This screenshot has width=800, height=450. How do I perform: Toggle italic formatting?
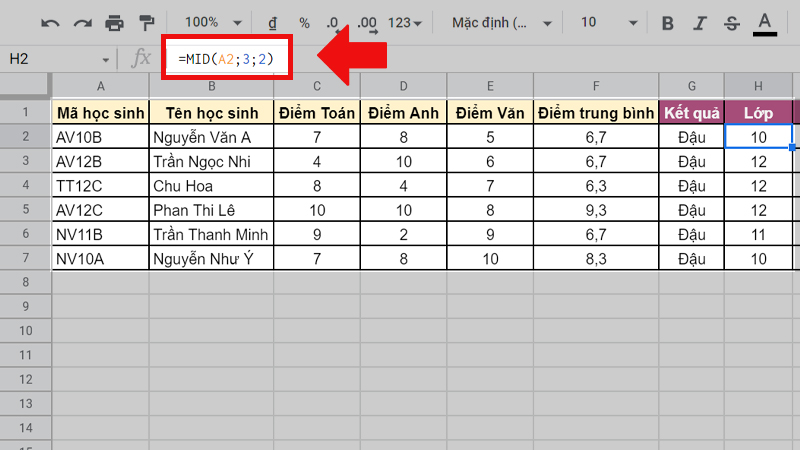pos(700,23)
